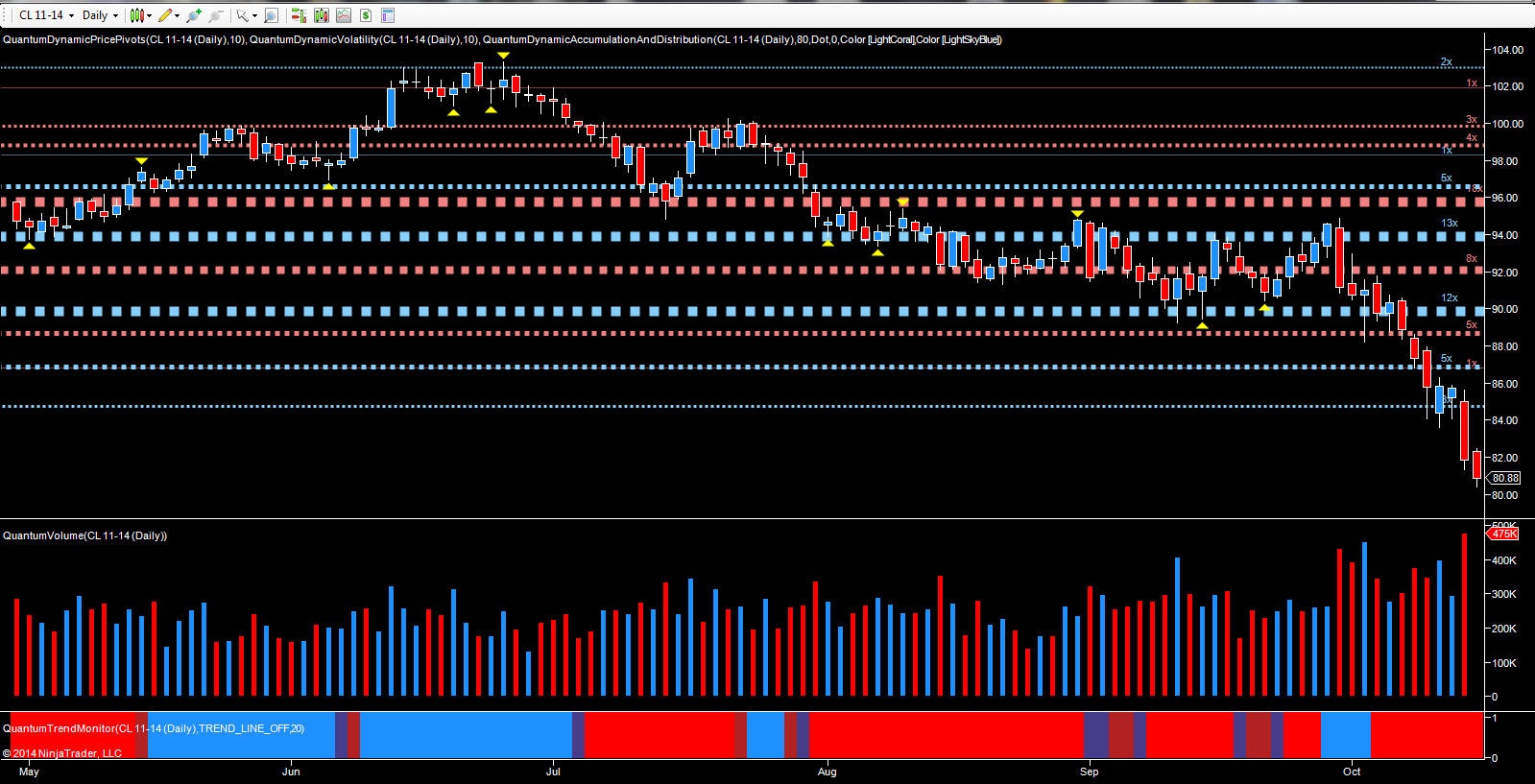
Task: Select the cursor pointer tool icon
Action: pyautogui.click(x=242, y=15)
